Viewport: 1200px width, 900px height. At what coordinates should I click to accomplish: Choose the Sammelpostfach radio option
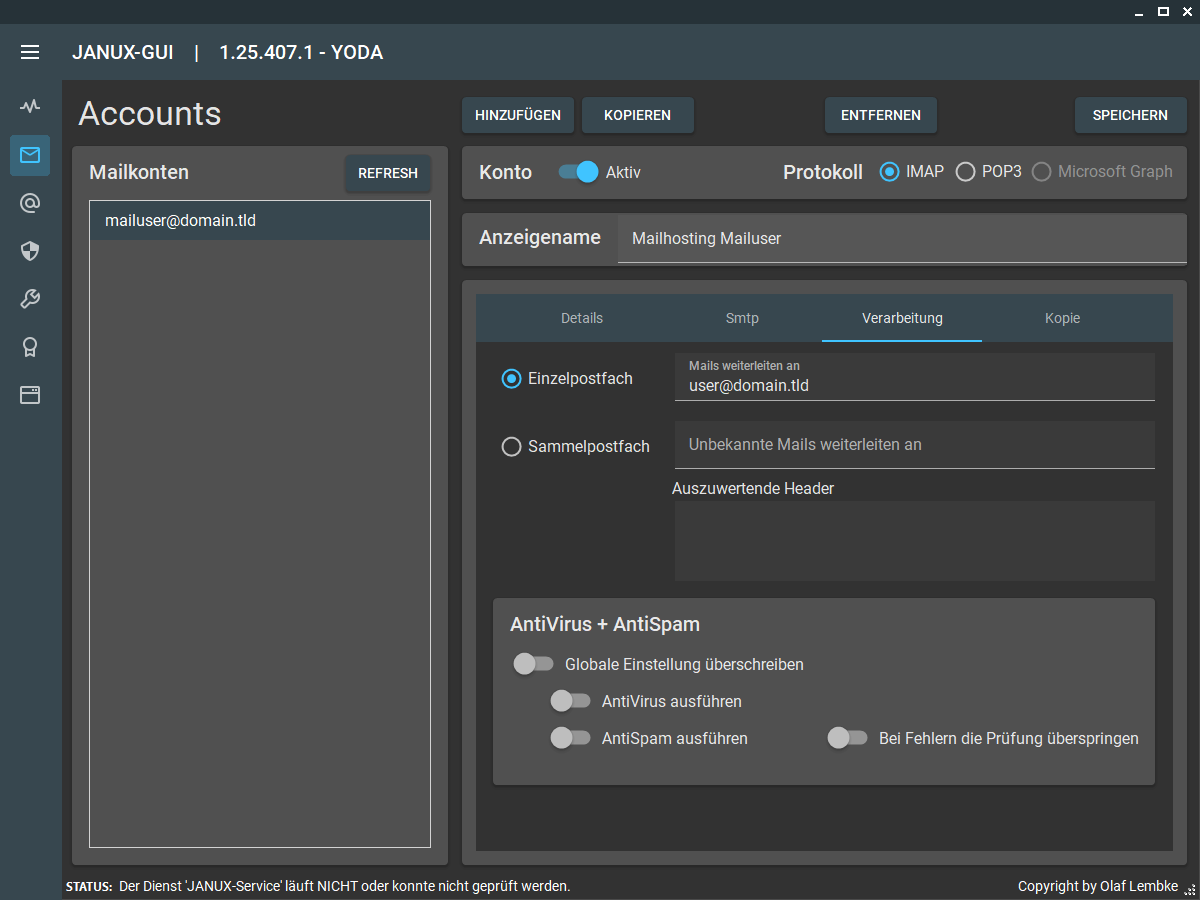pyautogui.click(x=511, y=447)
